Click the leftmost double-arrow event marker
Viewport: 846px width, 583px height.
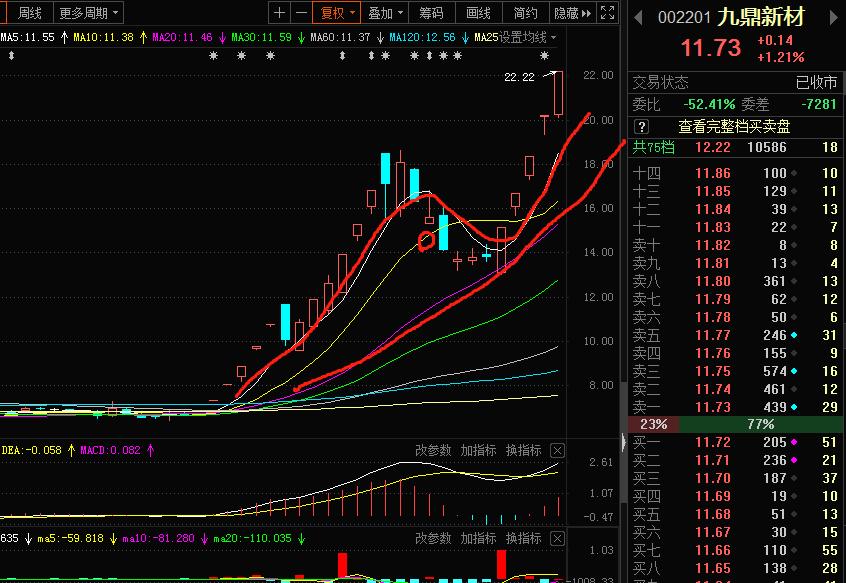click(x=11, y=55)
